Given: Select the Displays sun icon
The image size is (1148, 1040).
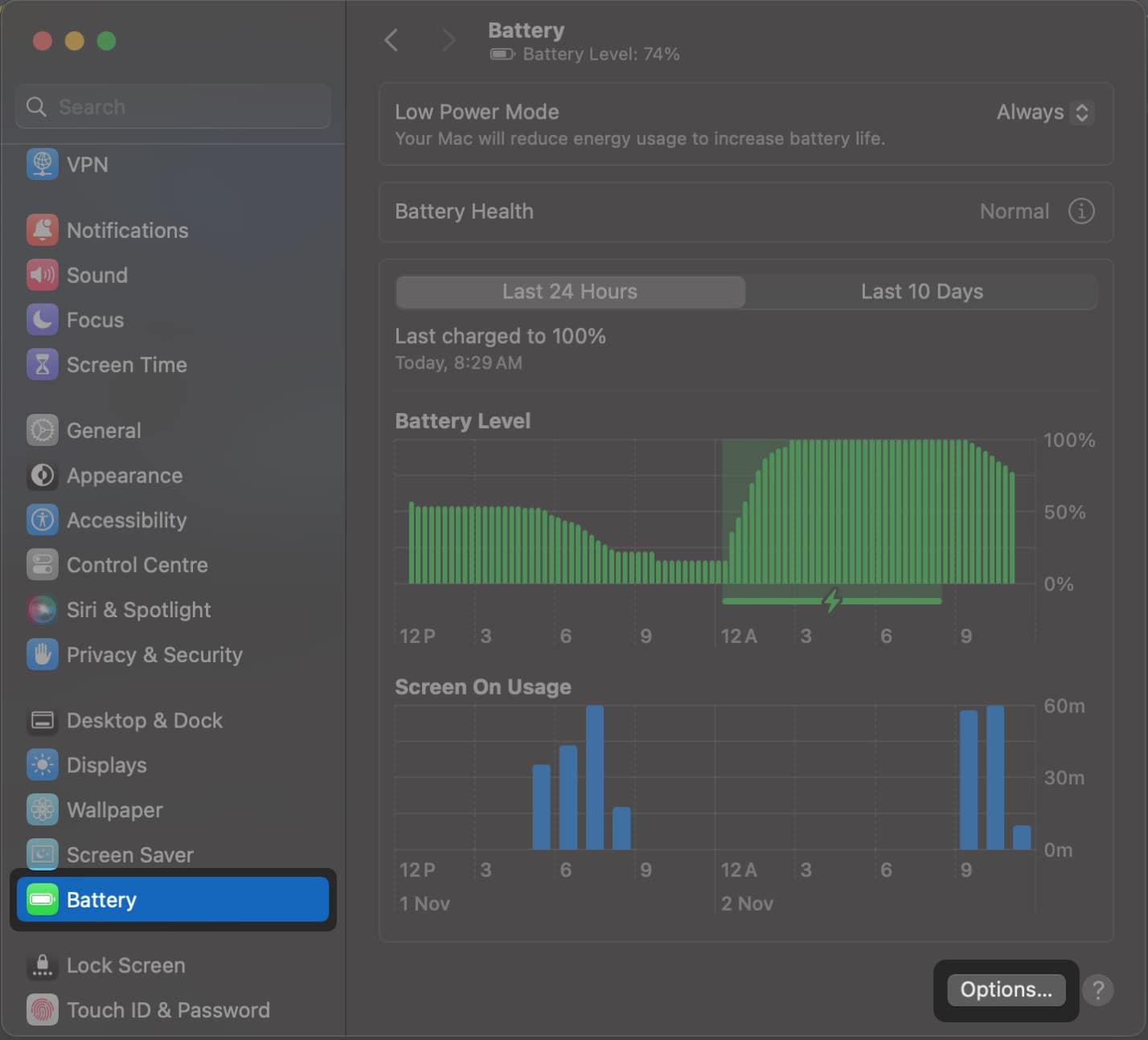Looking at the screenshot, I should (43, 765).
